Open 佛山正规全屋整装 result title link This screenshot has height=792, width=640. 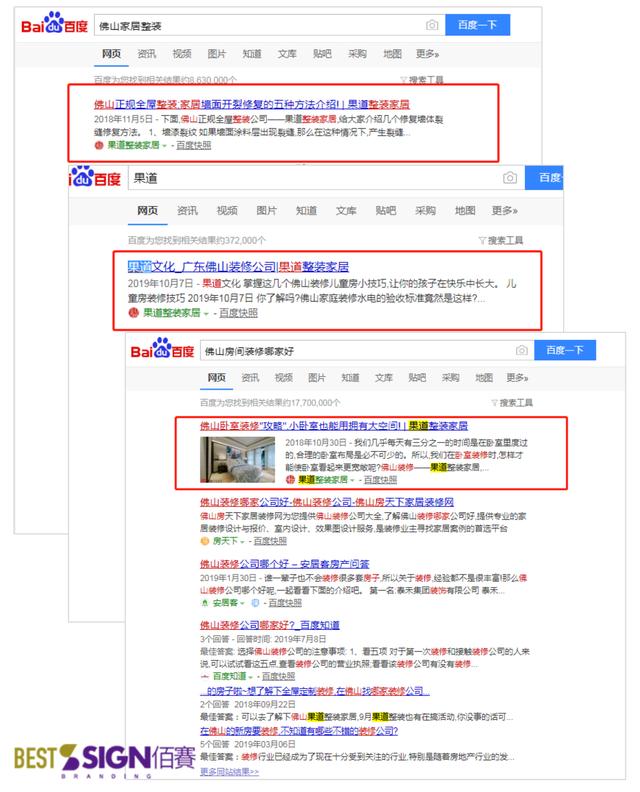[252, 104]
